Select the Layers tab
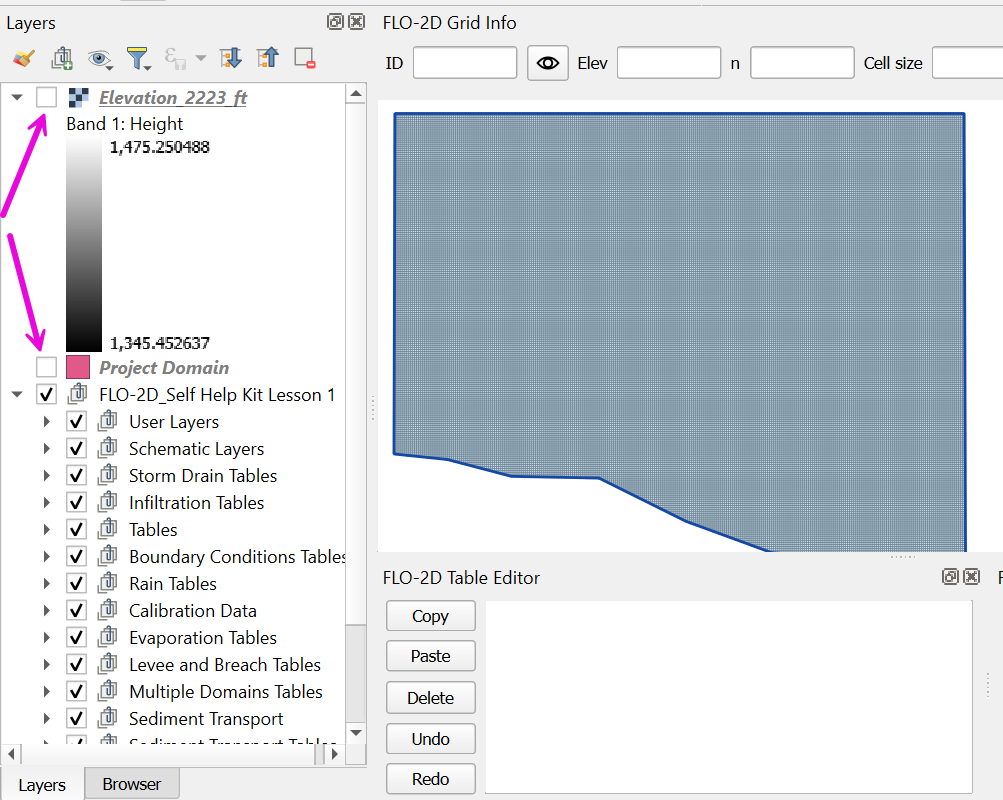This screenshot has width=1003, height=800. (x=42, y=785)
